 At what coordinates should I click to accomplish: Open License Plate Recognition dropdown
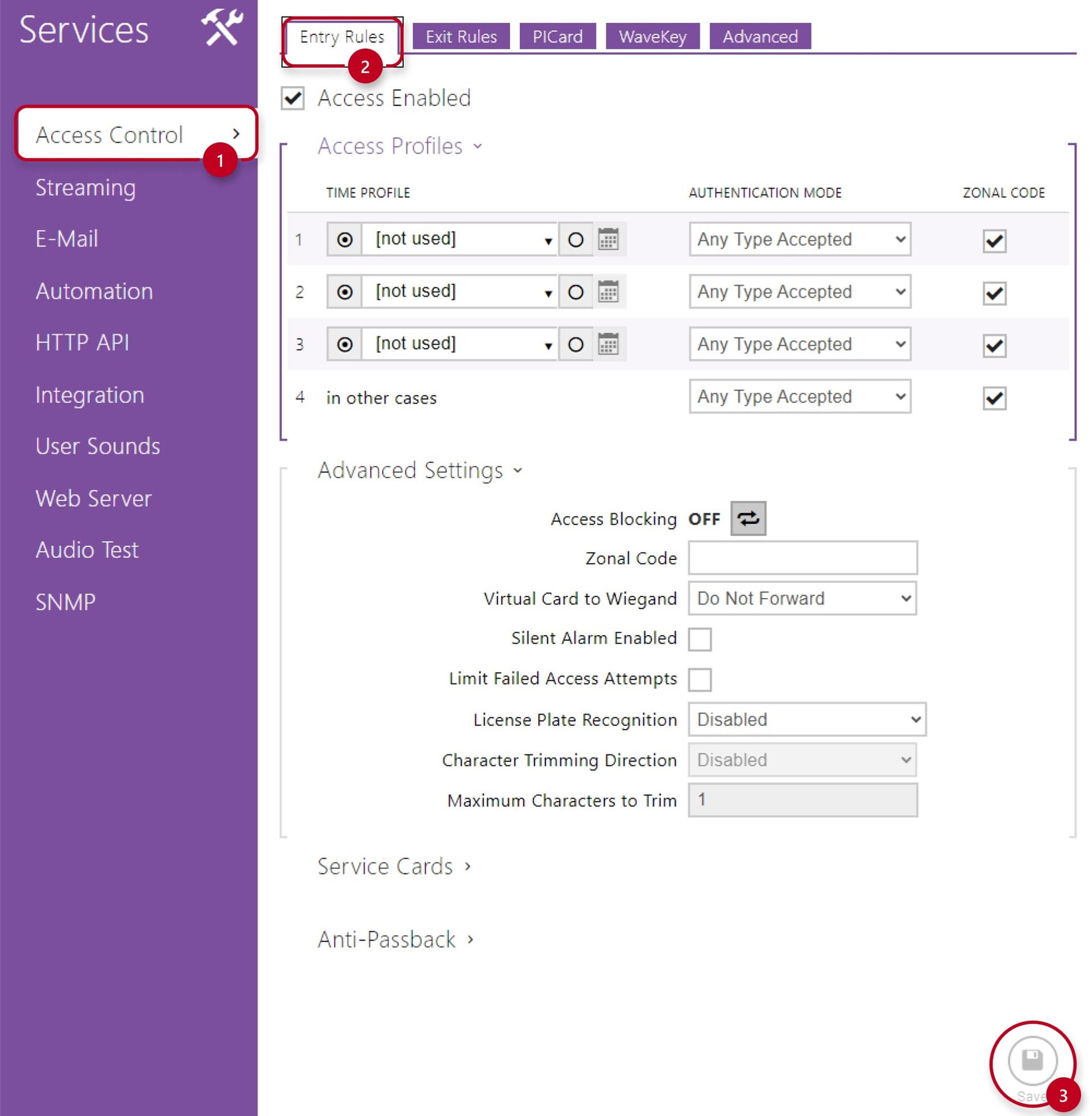click(807, 719)
